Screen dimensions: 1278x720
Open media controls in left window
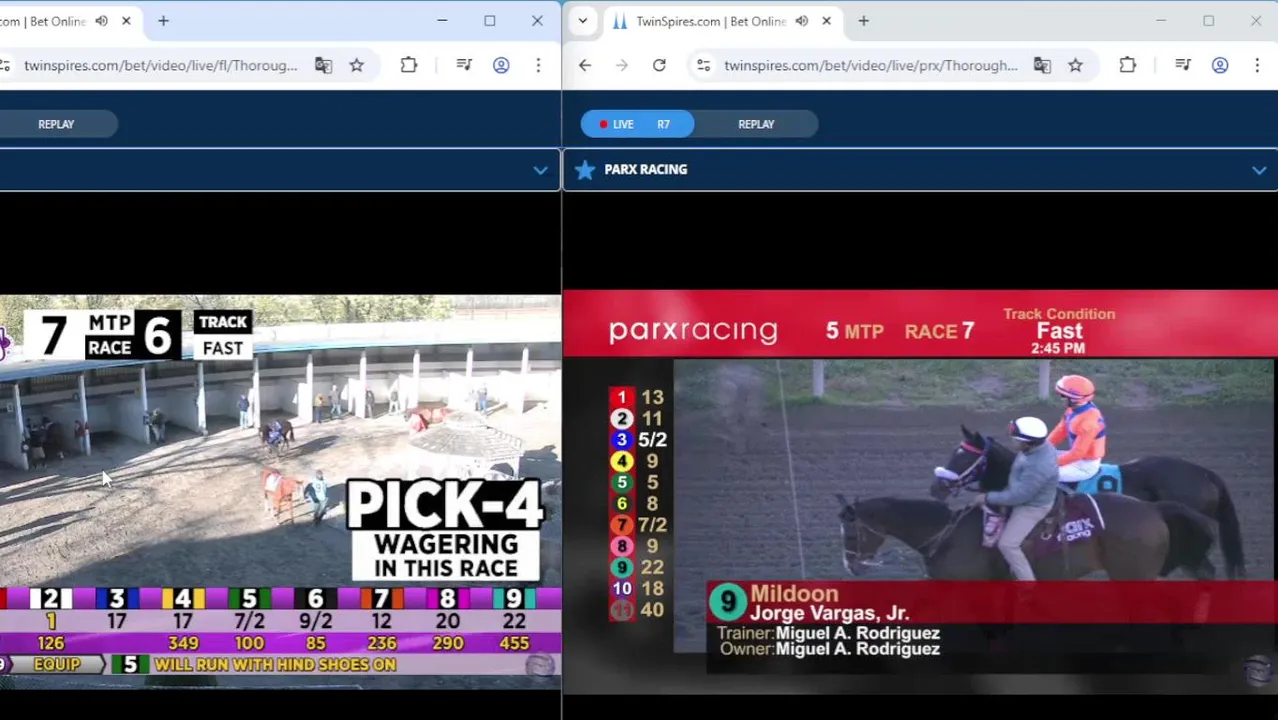pos(464,65)
